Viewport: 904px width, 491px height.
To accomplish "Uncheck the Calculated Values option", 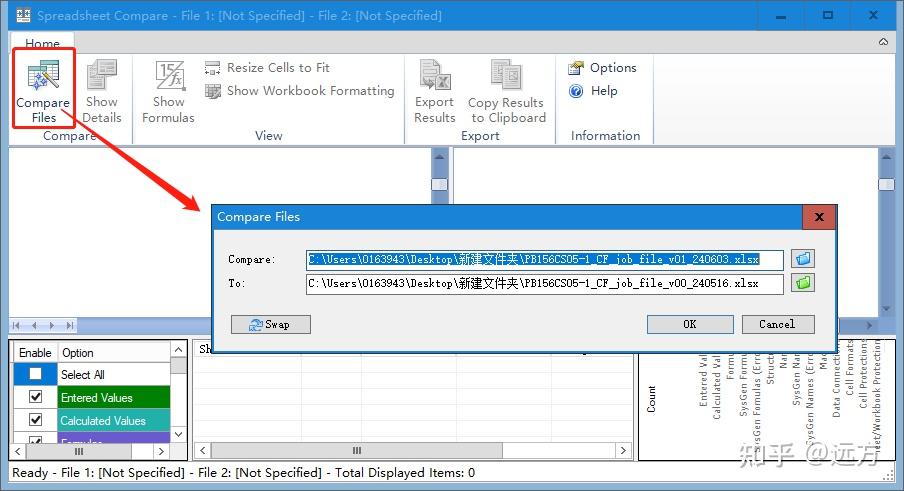I will (35, 420).
